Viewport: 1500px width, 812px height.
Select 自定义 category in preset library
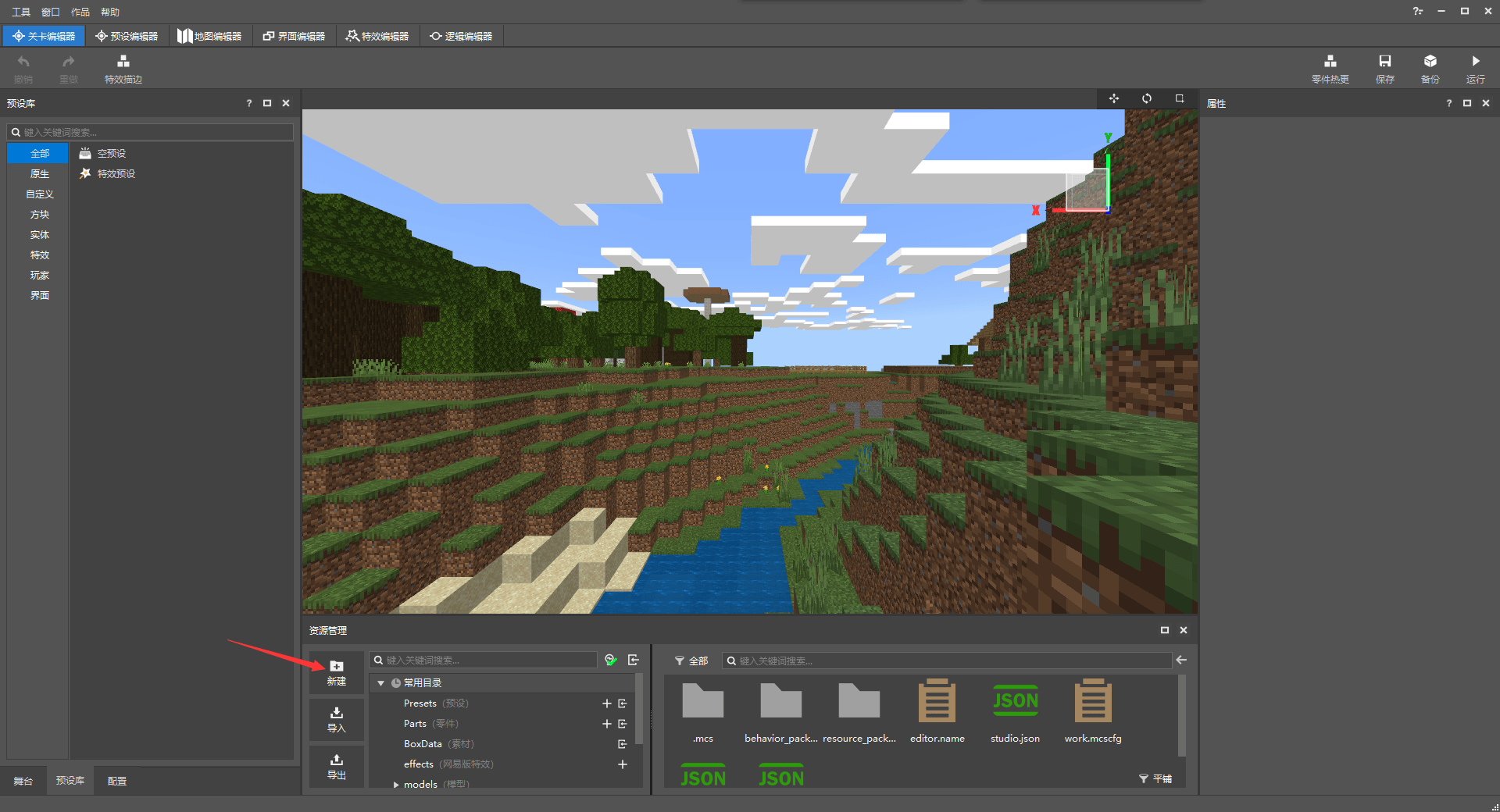point(39,194)
